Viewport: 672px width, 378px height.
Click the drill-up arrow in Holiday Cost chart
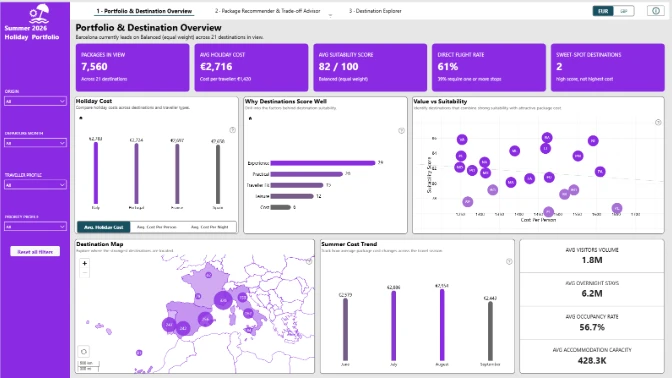(x=81, y=118)
